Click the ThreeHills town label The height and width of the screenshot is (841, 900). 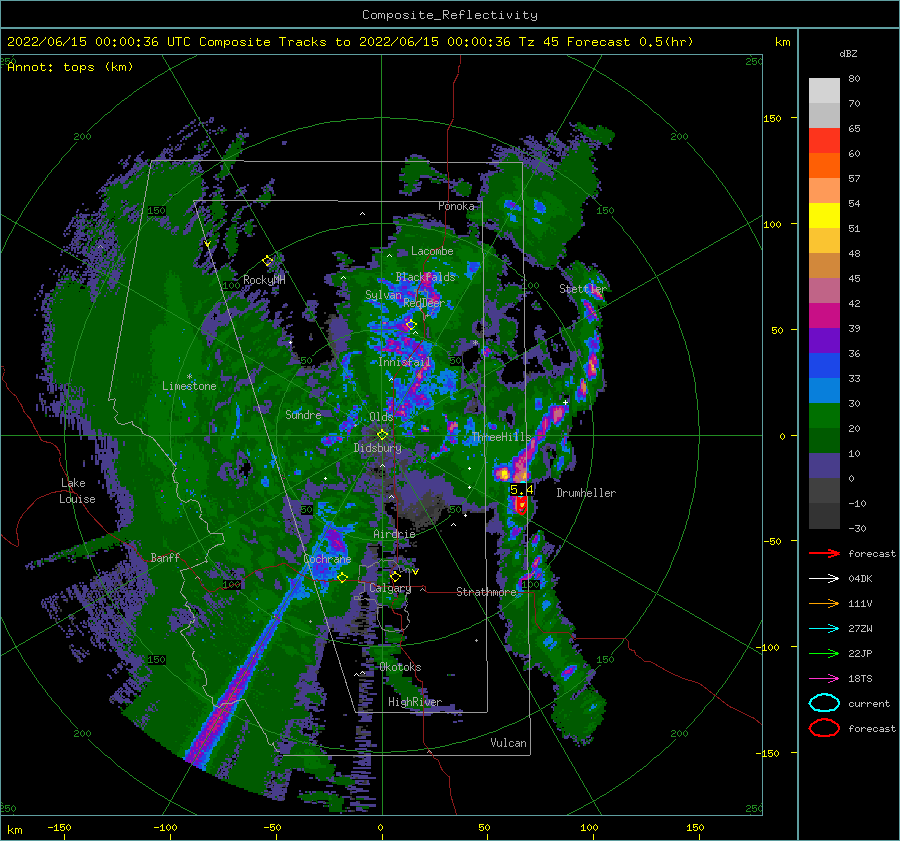click(502, 437)
